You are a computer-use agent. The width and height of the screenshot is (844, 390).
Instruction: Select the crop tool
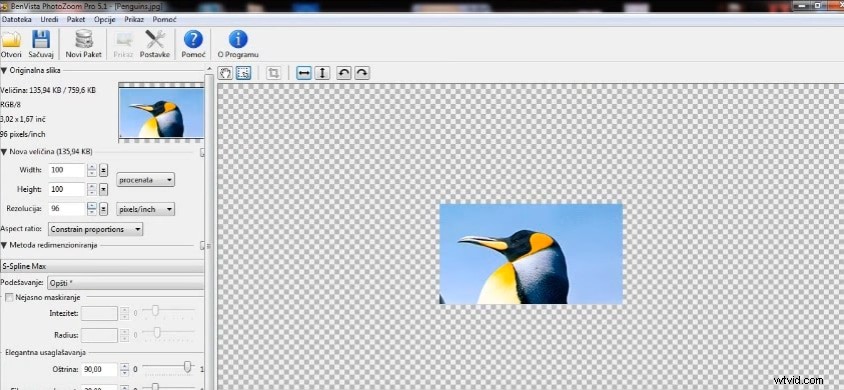[273, 73]
